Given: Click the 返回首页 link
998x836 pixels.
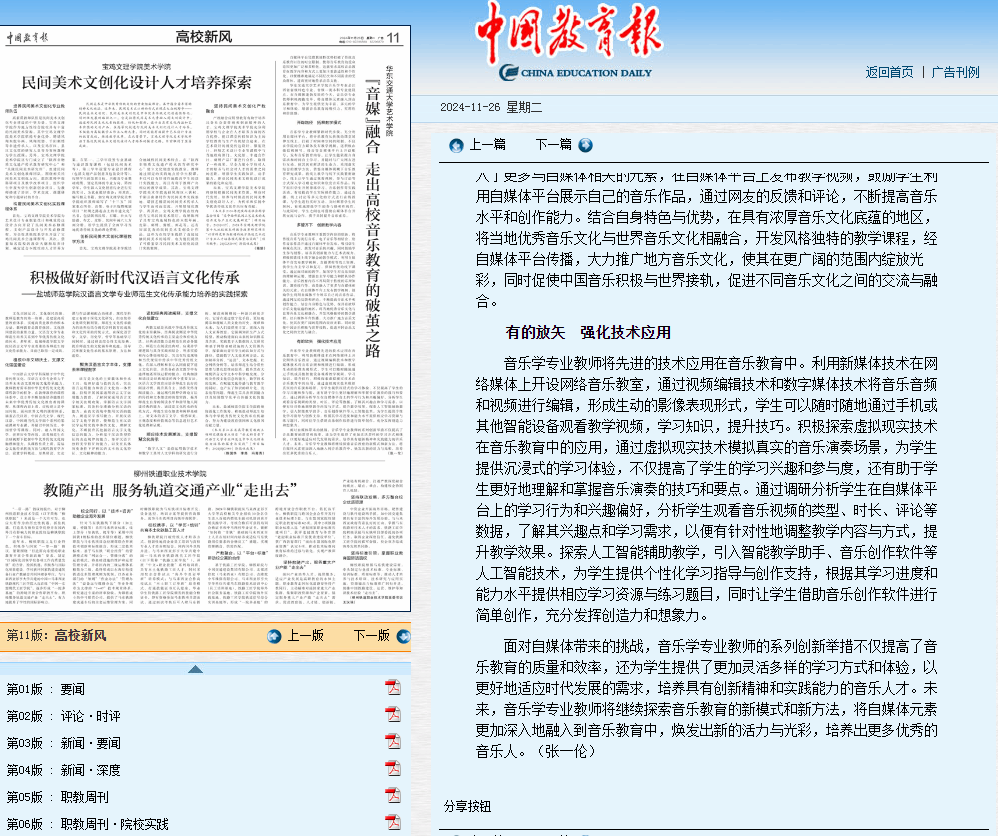Looking at the screenshot, I should click(x=889, y=72).
